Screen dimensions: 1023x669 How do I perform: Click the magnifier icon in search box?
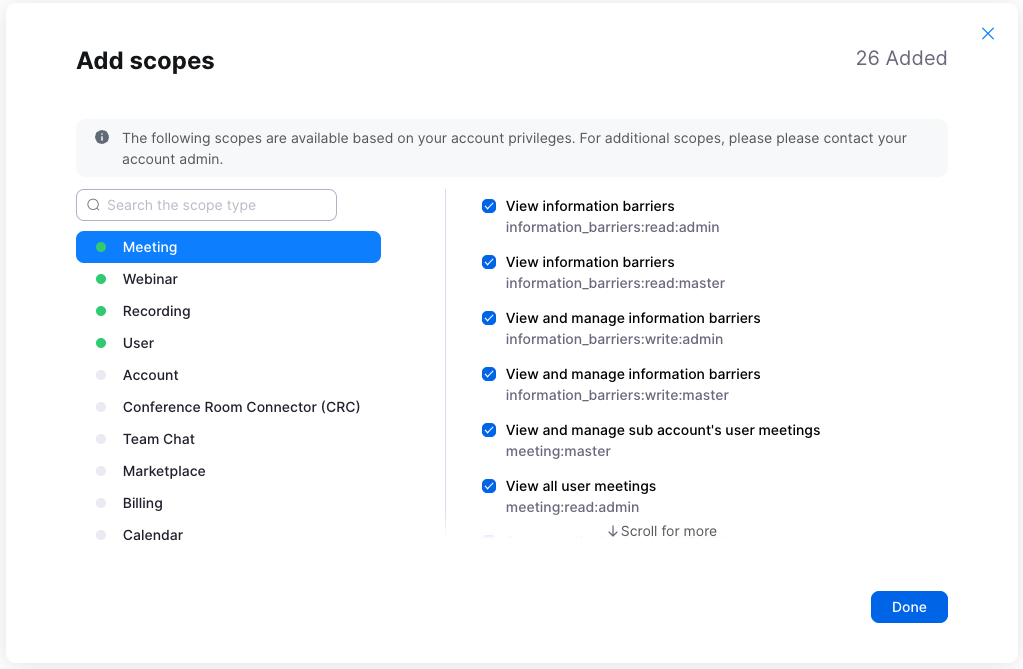click(x=94, y=205)
